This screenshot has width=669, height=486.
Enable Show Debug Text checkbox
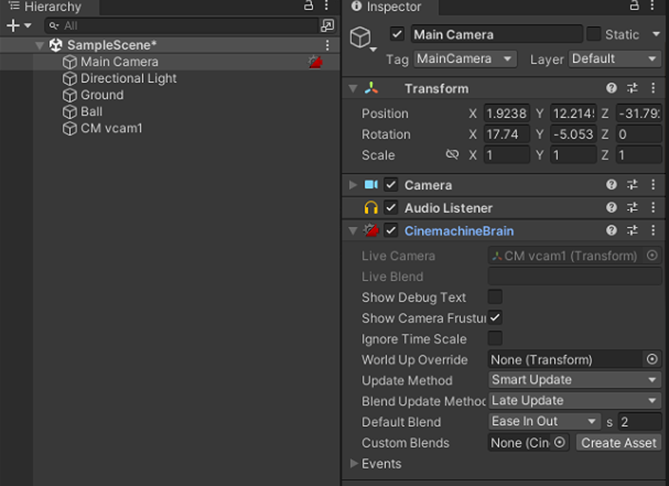point(495,297)
